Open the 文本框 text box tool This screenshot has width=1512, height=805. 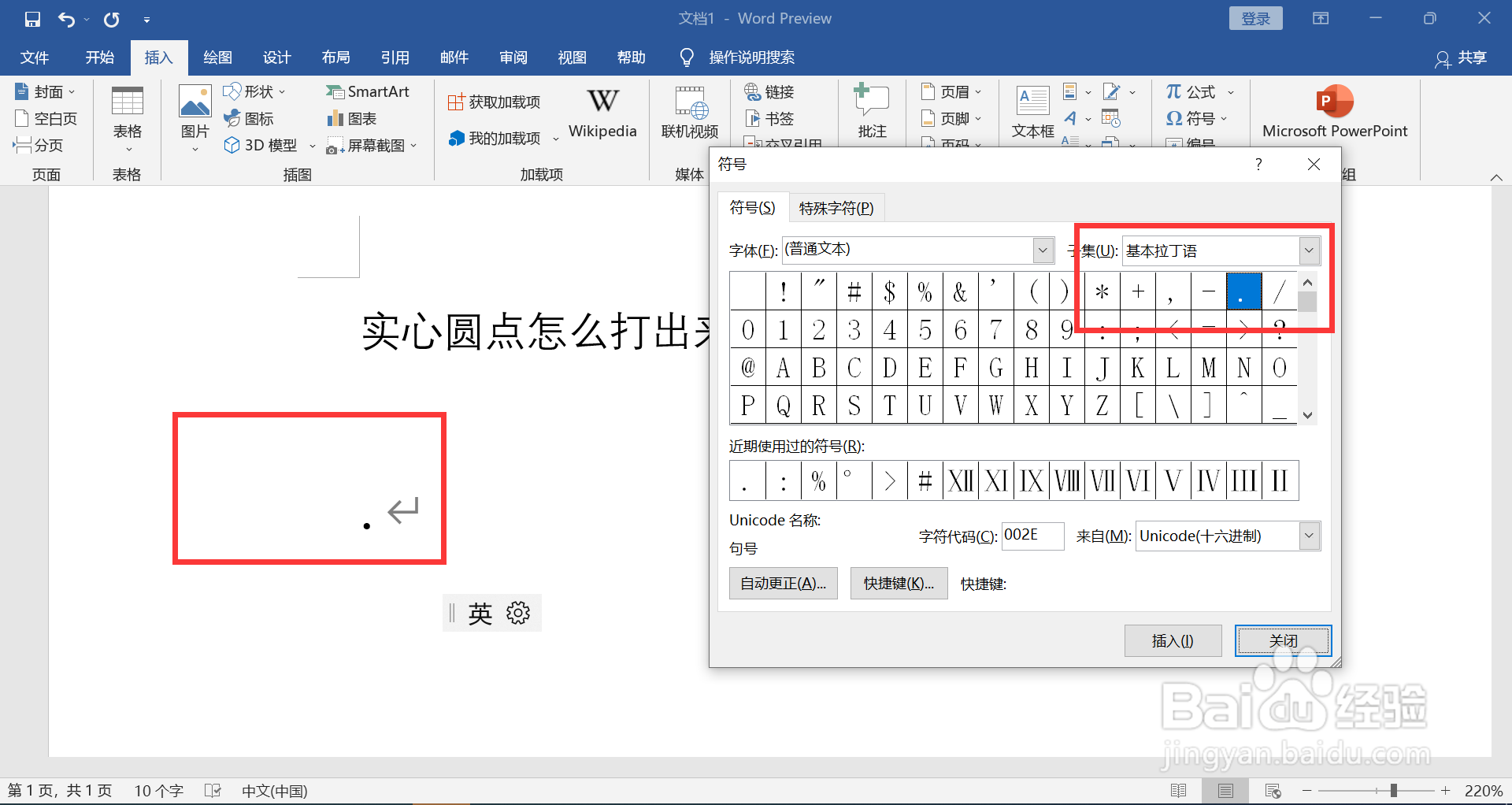(x=1032, y=110)
